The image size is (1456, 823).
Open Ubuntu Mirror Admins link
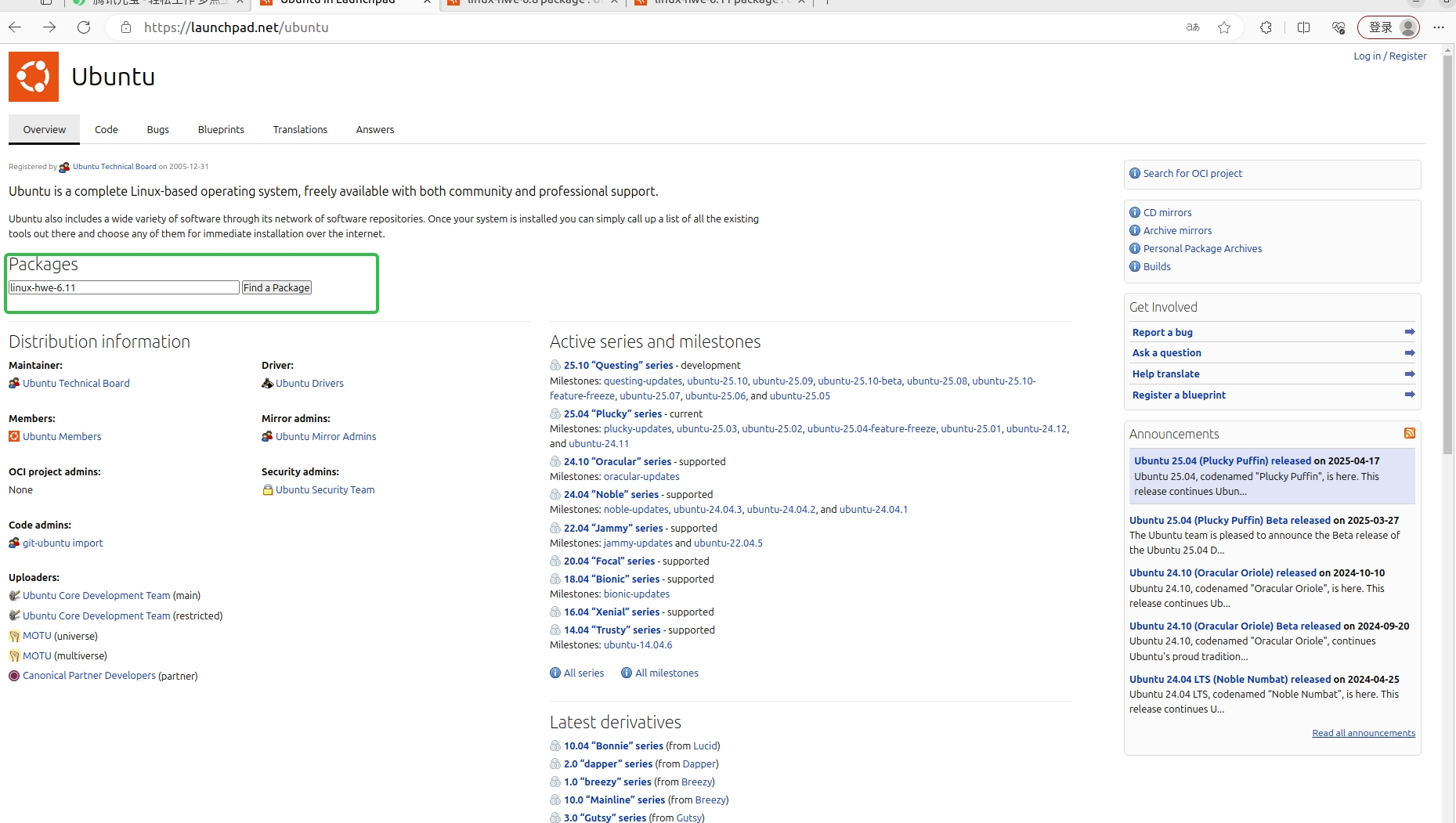(326, 436)
